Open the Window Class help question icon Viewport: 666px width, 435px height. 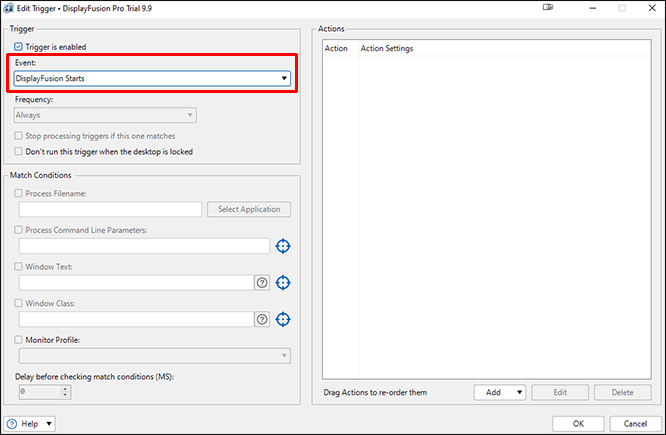pyautogui.click(x=262, y=319)
